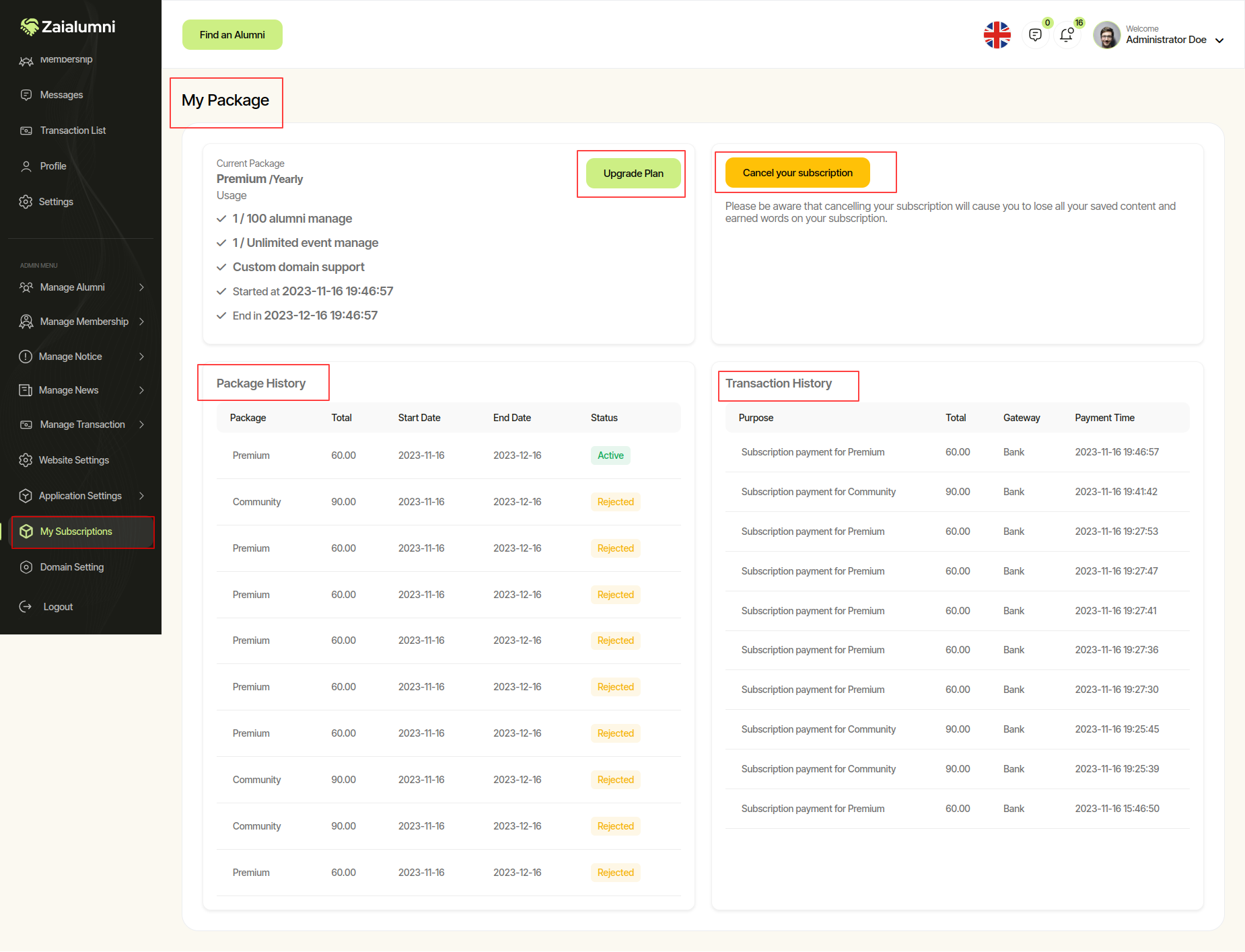This screenshot has height=952, width=1245.
Task: Click the Custom domain support line
Action: [298, 267]
